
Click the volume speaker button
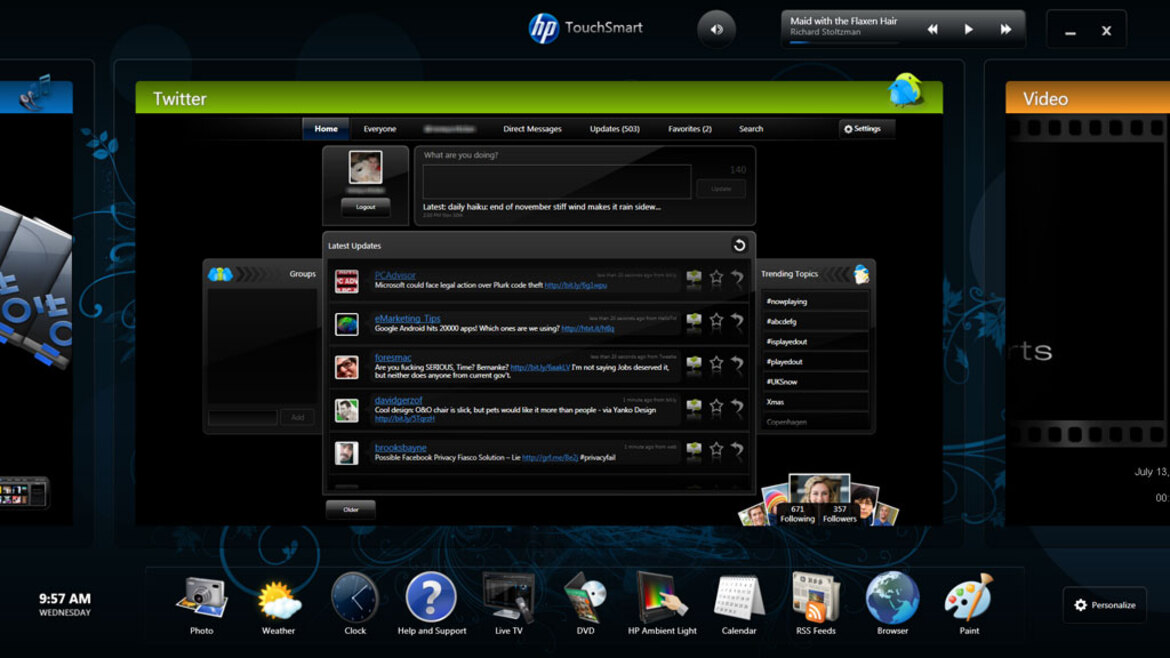click(716, 30)
